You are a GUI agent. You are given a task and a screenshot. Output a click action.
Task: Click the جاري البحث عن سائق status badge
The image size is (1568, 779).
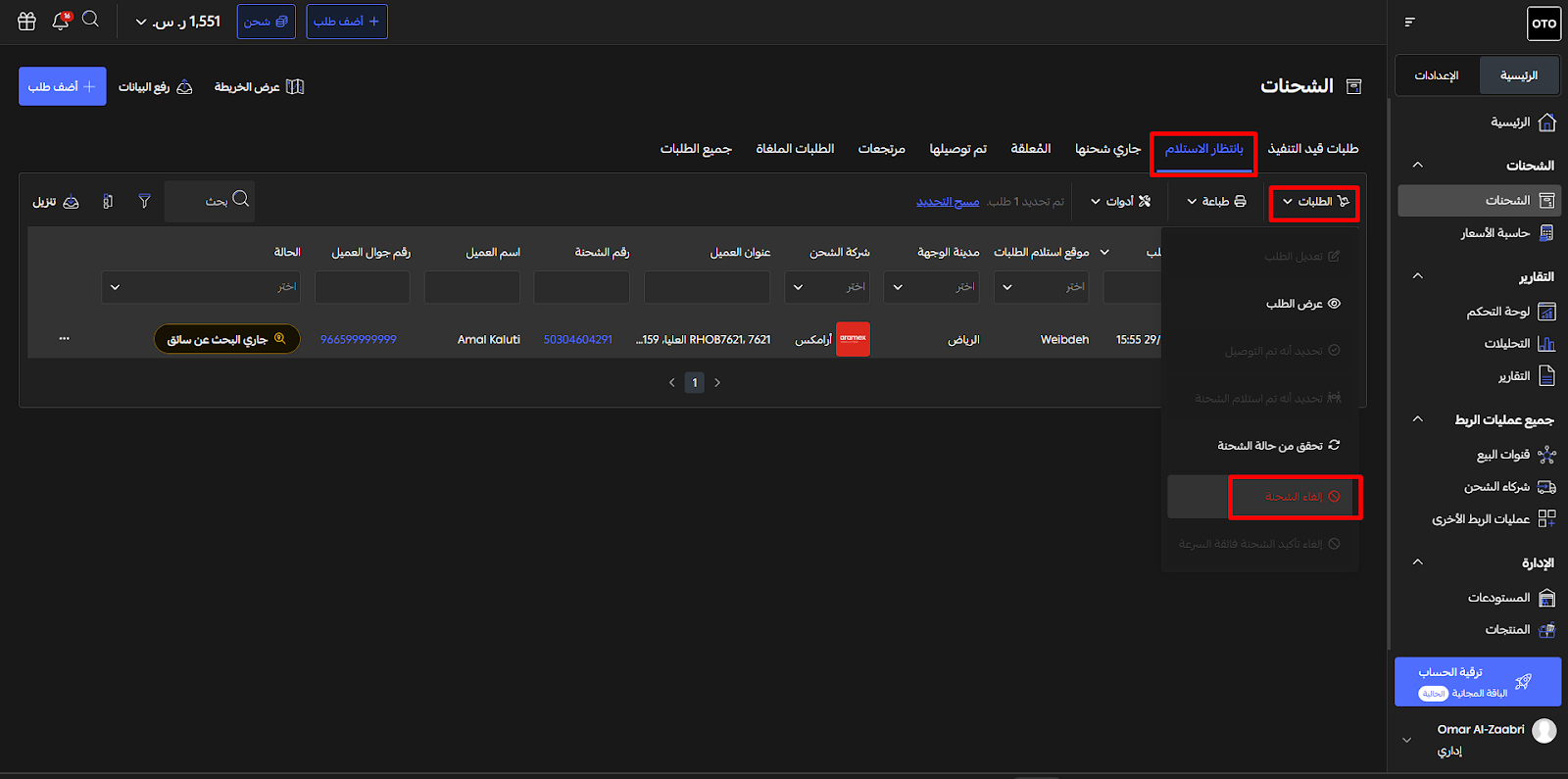pyautogui.click(x=227, y=339)
